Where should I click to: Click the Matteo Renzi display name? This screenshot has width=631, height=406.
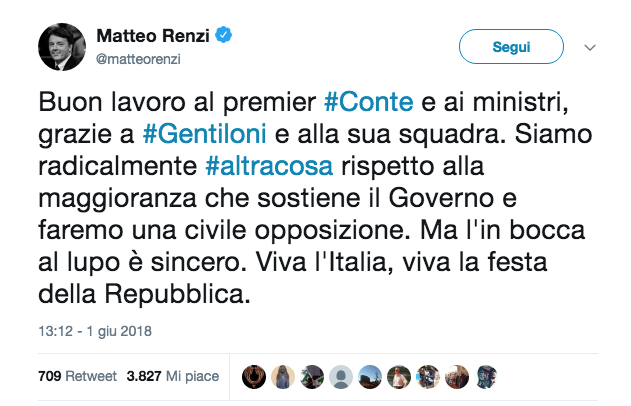[x=153, y=37]
